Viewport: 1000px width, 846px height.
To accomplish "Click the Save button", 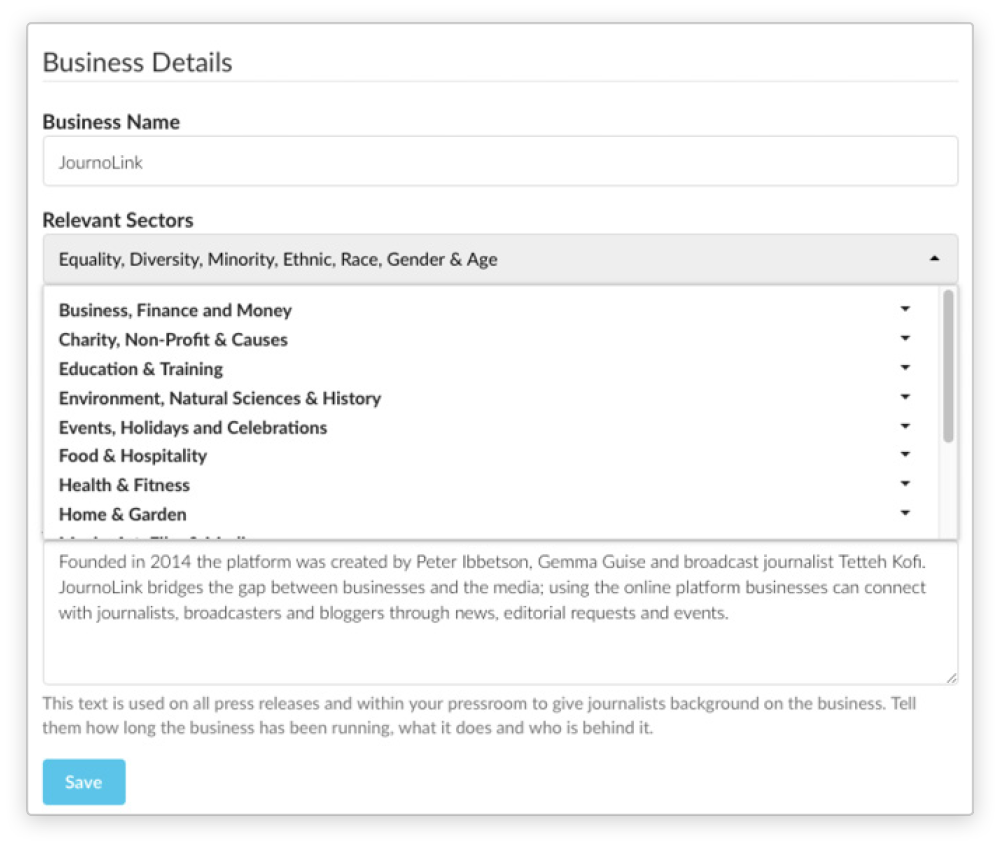I will point(84,782).
